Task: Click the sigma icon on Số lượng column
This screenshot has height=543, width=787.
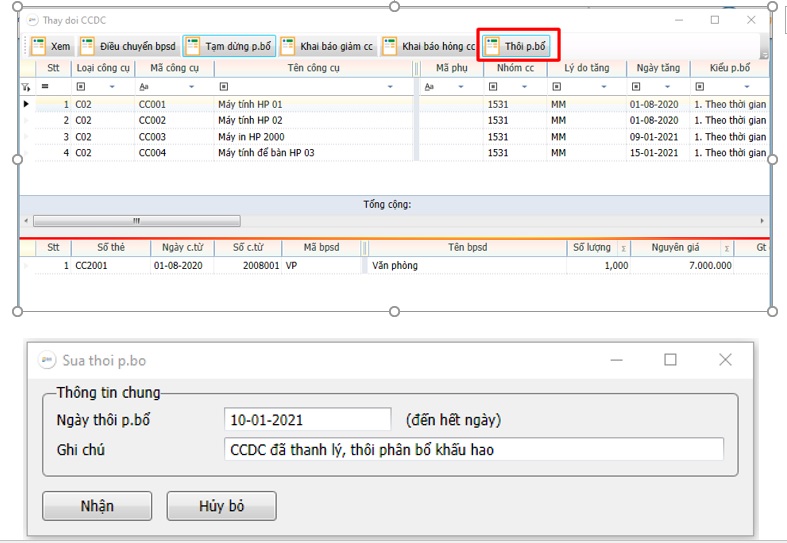Action: [624, 249]
